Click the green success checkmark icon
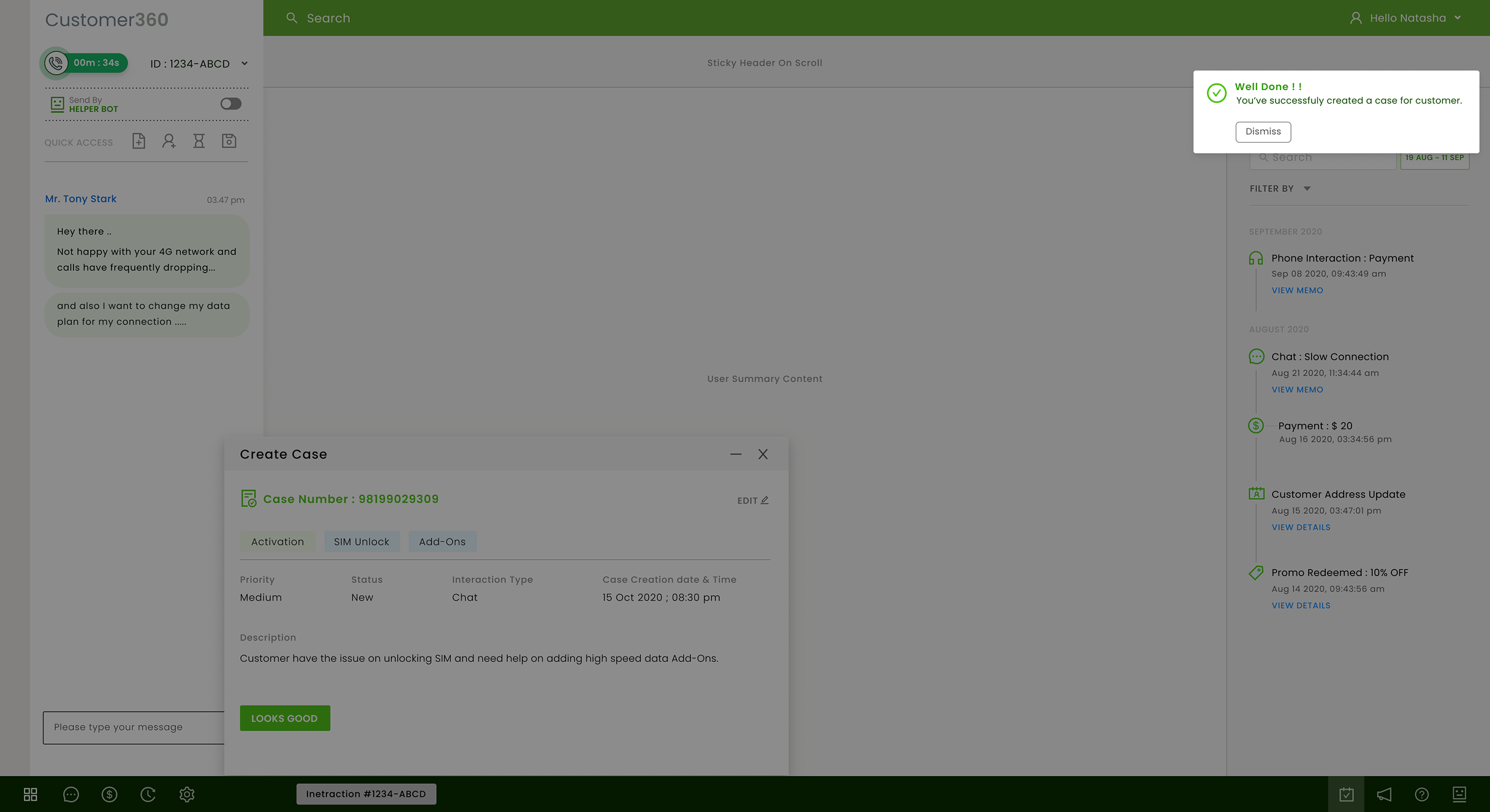The width and height of the screenshot is (1490, 812). tap(1217, 93)
